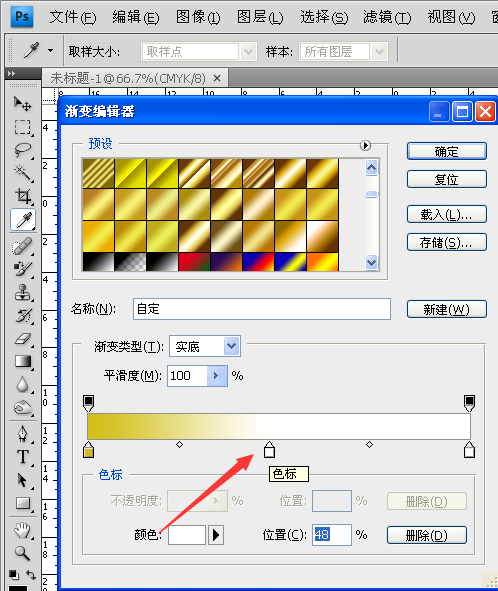This screenshot has width=498, height=591.
Task: Select the left opacity stop above gradient
Action: coord(88,403)
